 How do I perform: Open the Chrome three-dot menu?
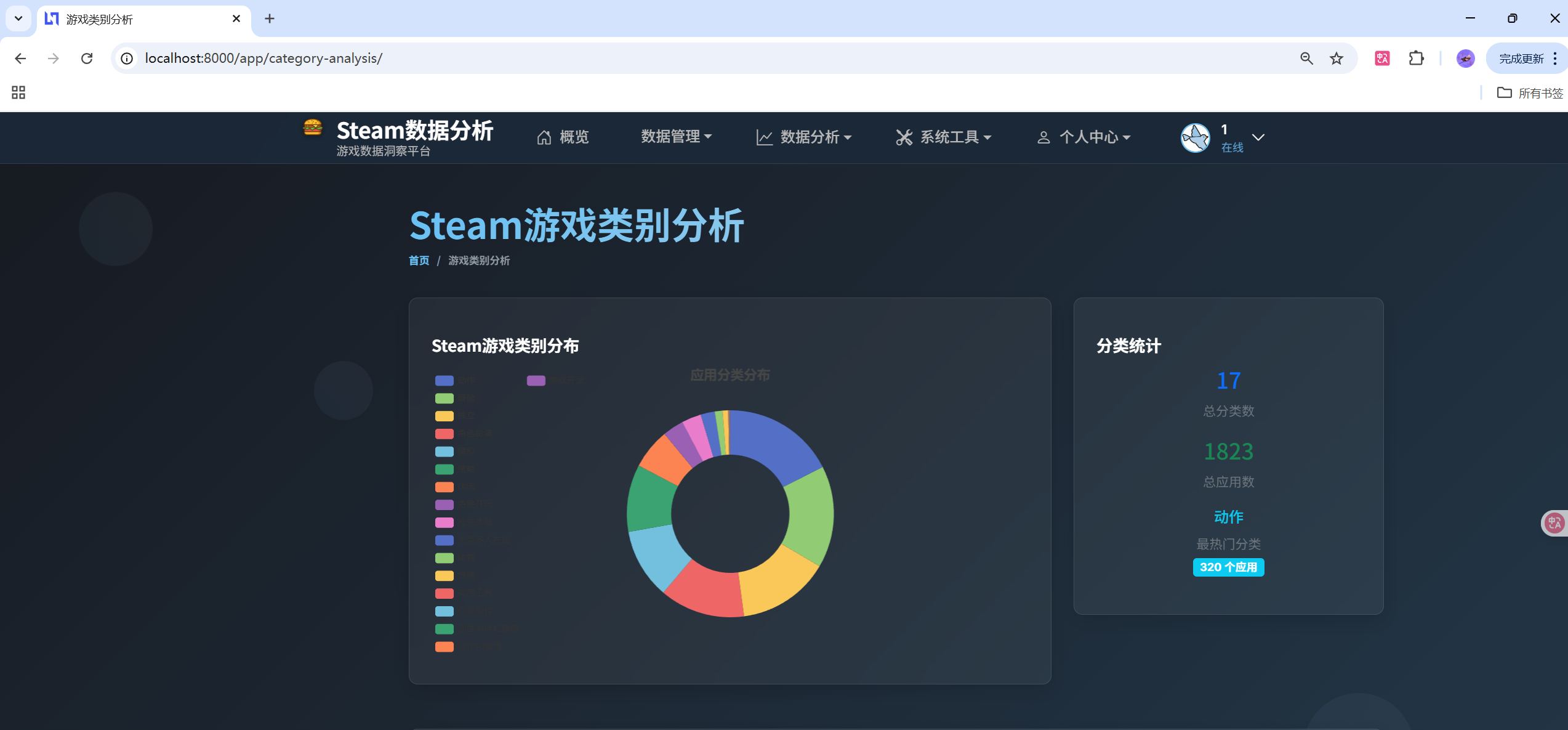point(1555,59)
